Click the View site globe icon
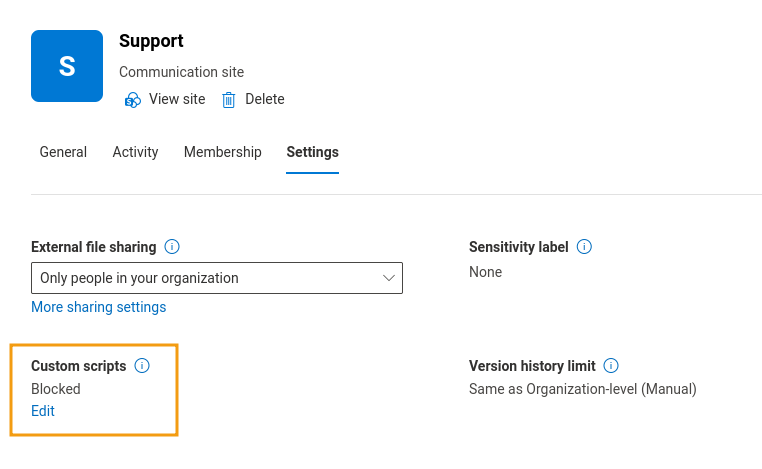The height and width of the screenshot is (469, 762). point(132,100)
